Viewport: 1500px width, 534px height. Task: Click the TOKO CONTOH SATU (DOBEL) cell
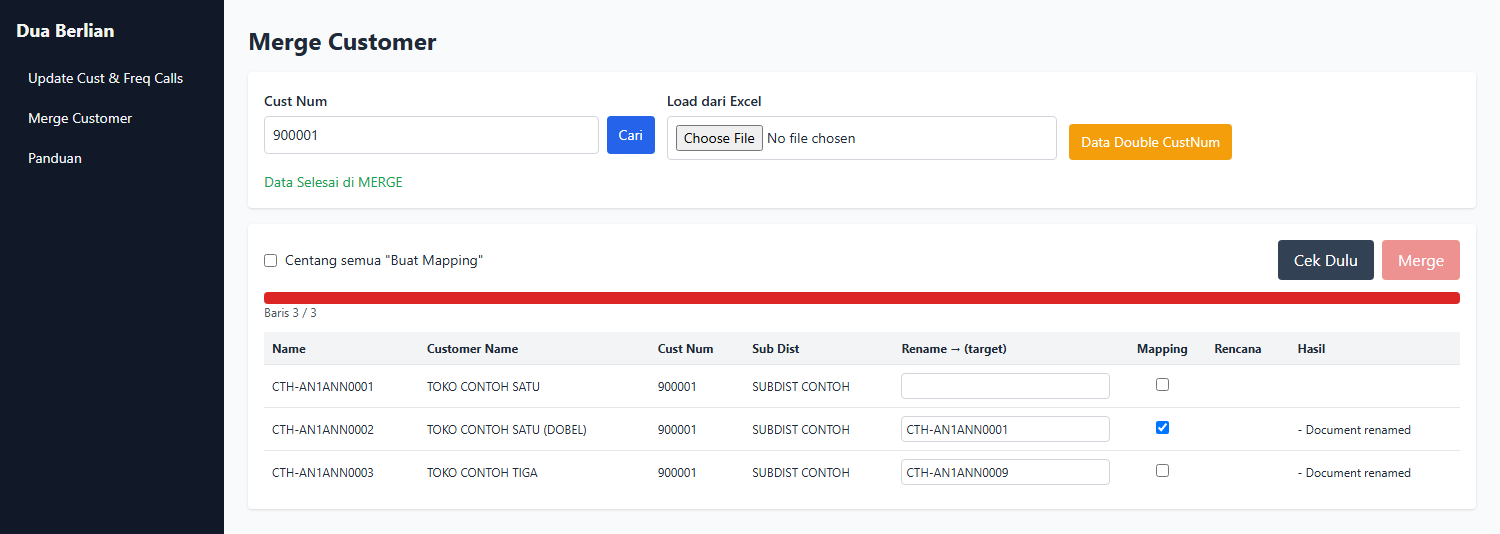tap(507, 429)
